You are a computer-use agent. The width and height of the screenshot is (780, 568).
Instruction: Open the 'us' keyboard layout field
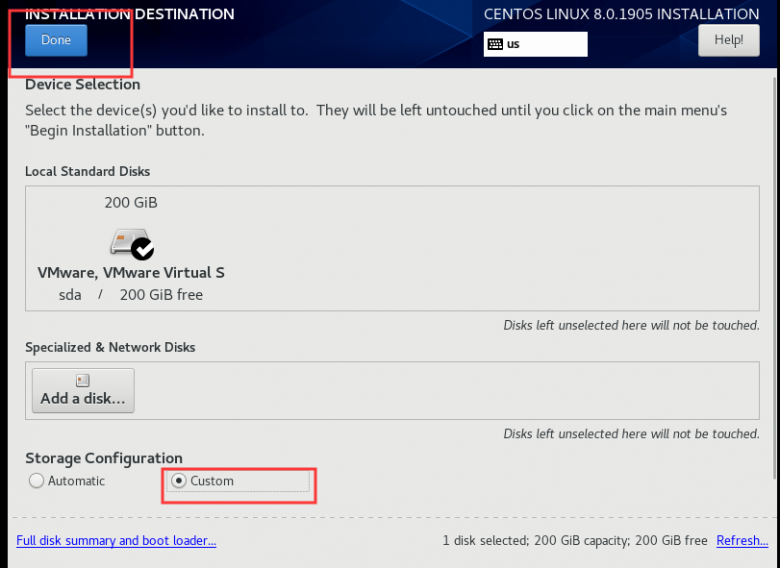535,44
